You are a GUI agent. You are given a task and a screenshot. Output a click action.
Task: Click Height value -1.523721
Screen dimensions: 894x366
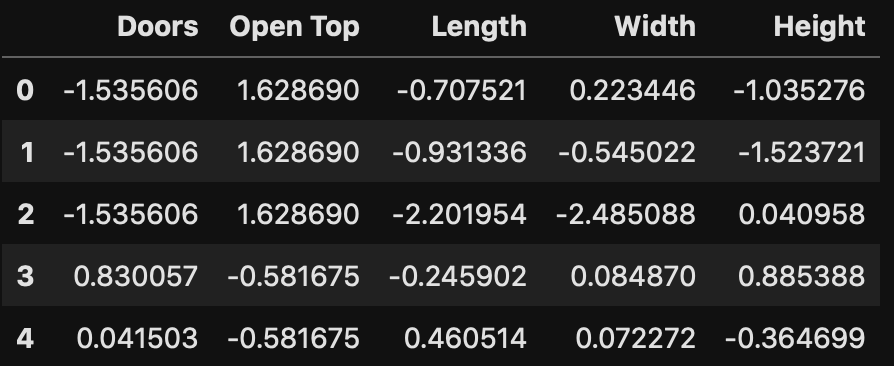tap(802, 152)
